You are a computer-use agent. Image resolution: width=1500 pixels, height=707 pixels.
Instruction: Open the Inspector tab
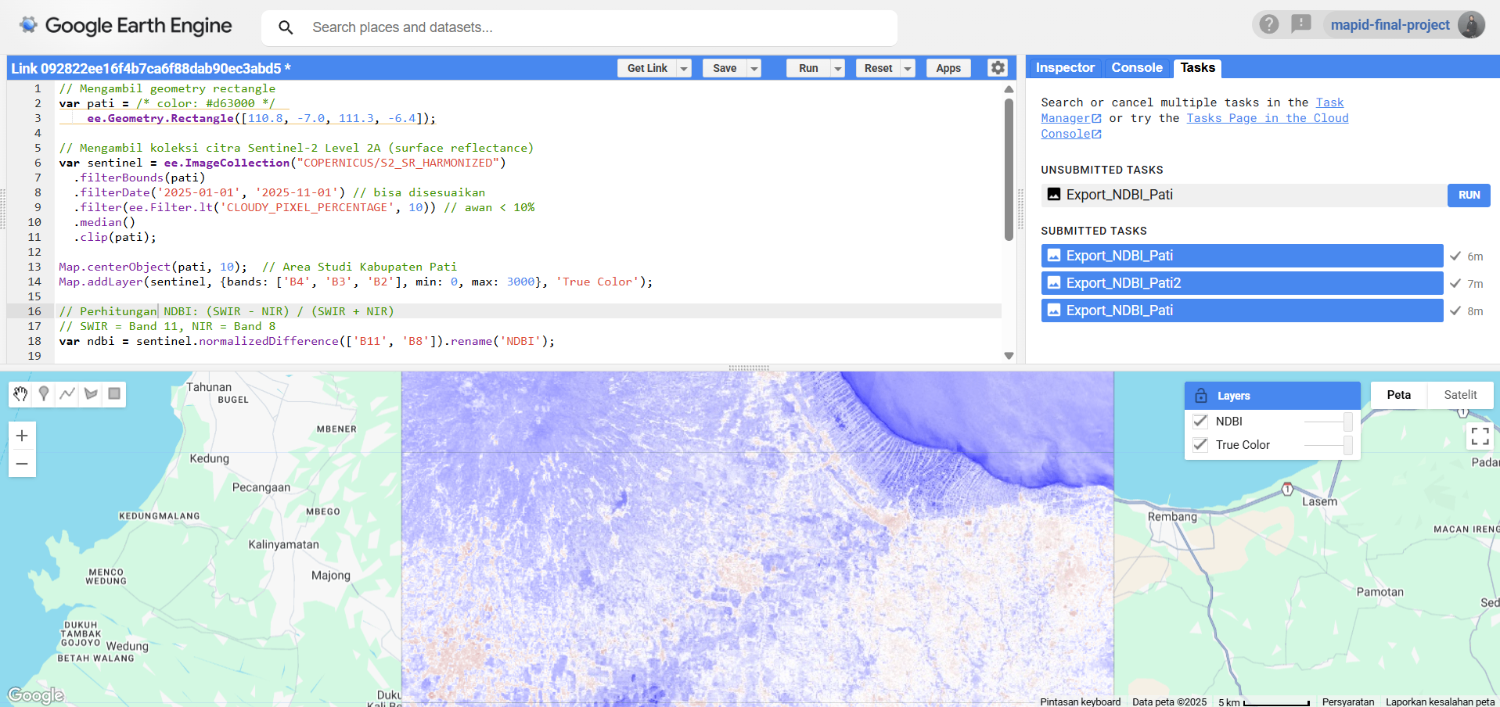point(1065,68)
